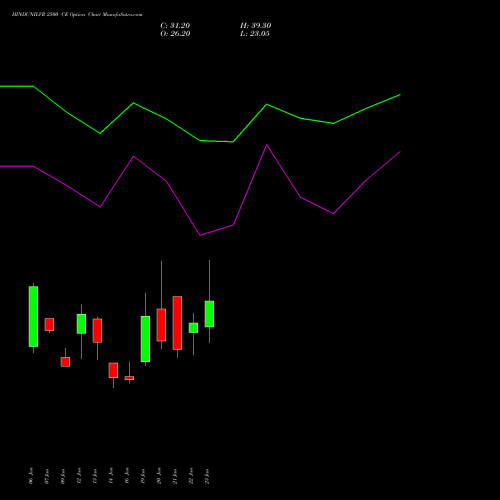
Task: Select the tall green candle for 06 Jan
Action: click(x=33, y=316)
